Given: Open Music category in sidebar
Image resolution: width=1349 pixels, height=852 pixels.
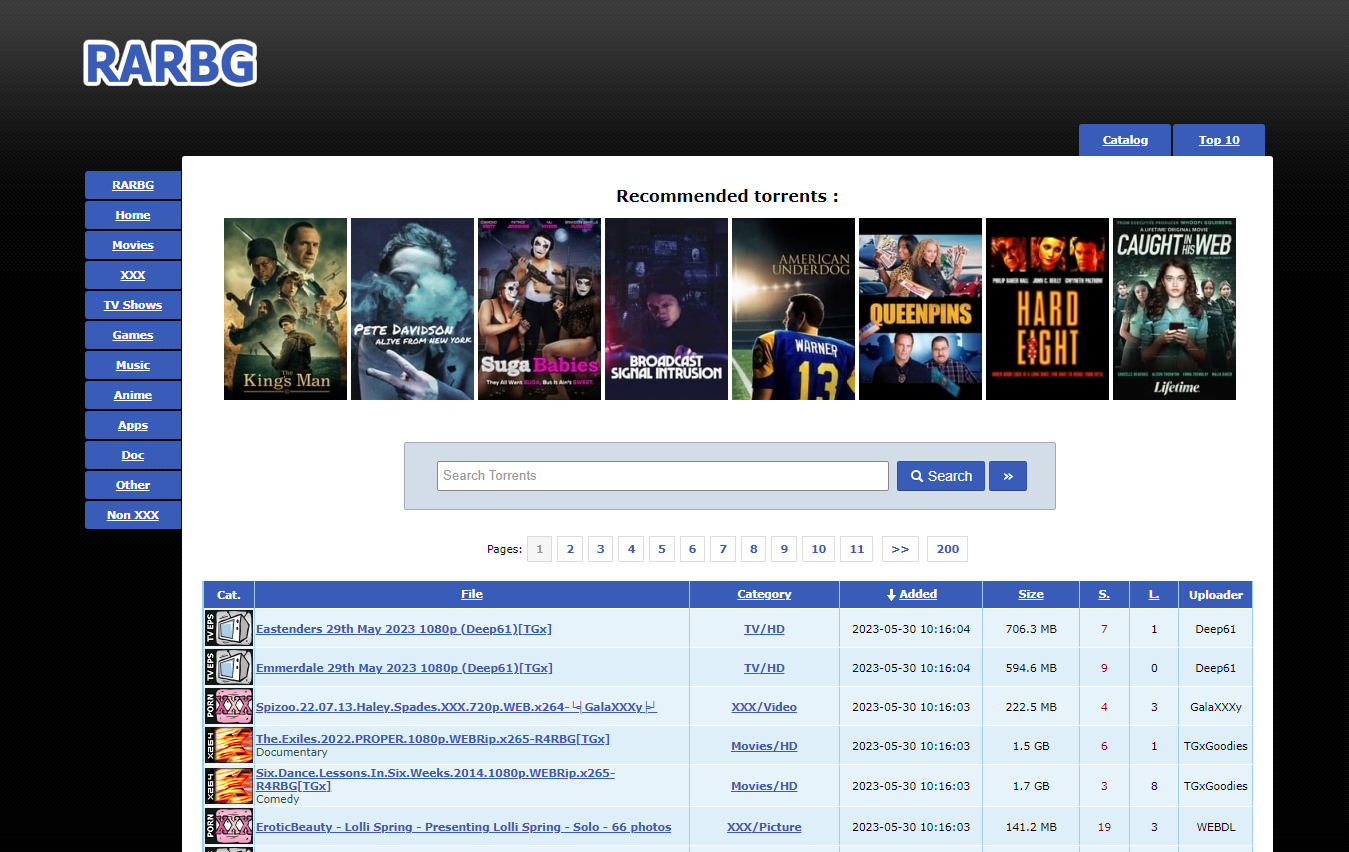Looking at the screenshot, I should tap(133, 365).
